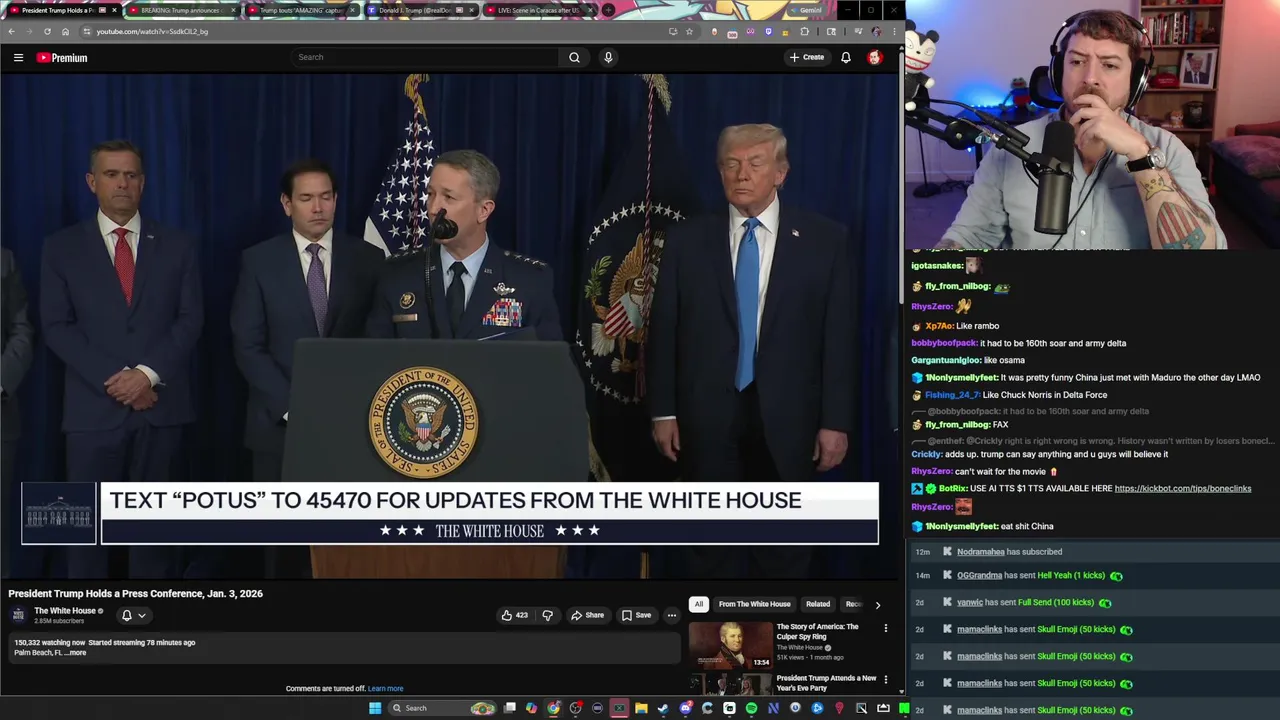Switch to the 'Trump touts AMAZING' tab
The image size is (1280, 720).
pos(300,10)
